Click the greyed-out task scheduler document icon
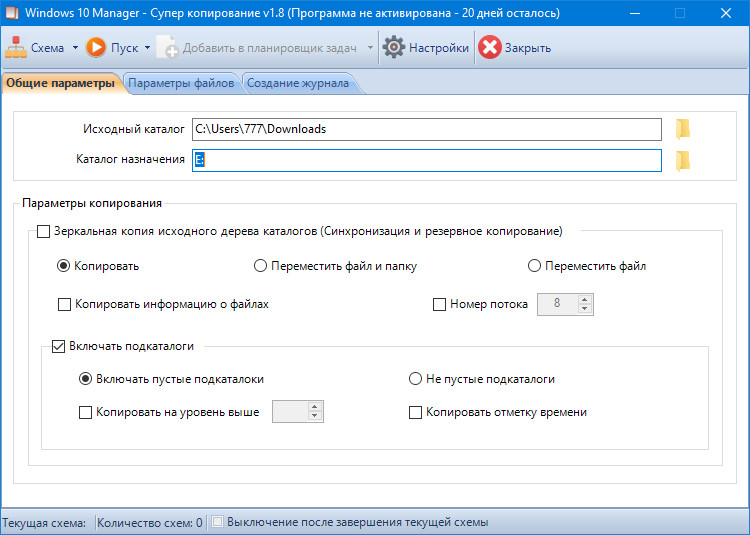 tap(167, 47)
